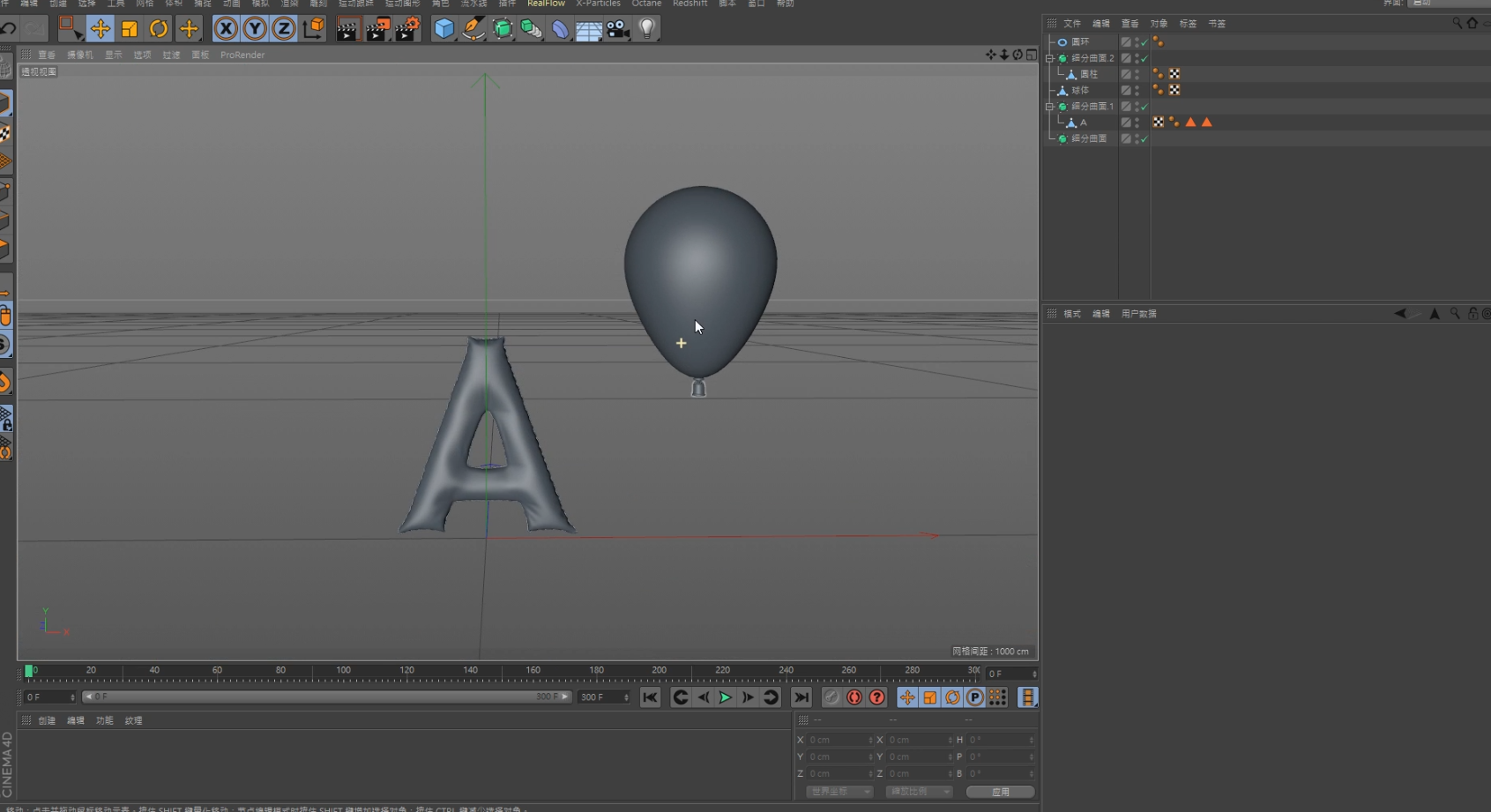Select the A object in the tree
The image size is (1491, 812).
(1084, 123)
